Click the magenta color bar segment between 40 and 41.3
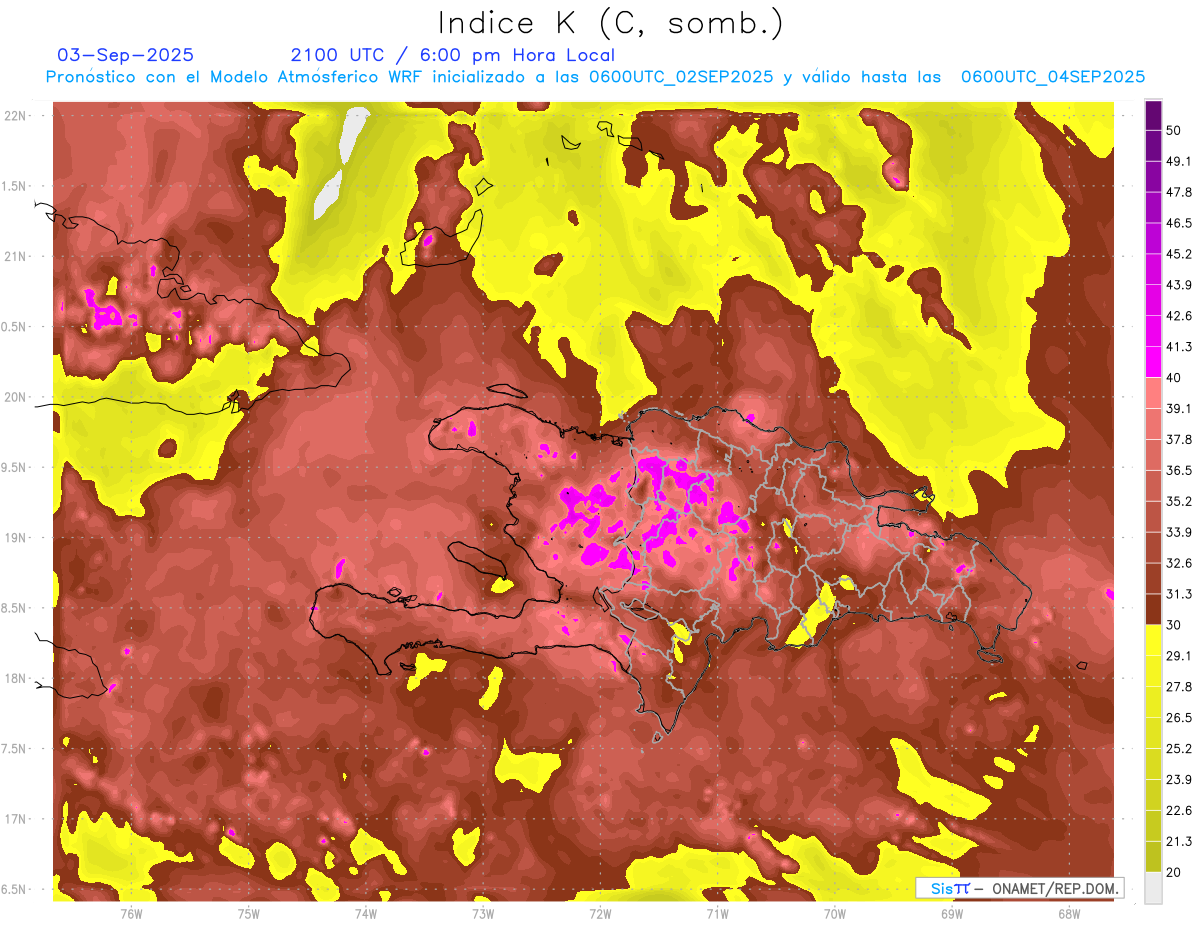This screenshot has width=1200, height=927. [x=1153, y=362]
